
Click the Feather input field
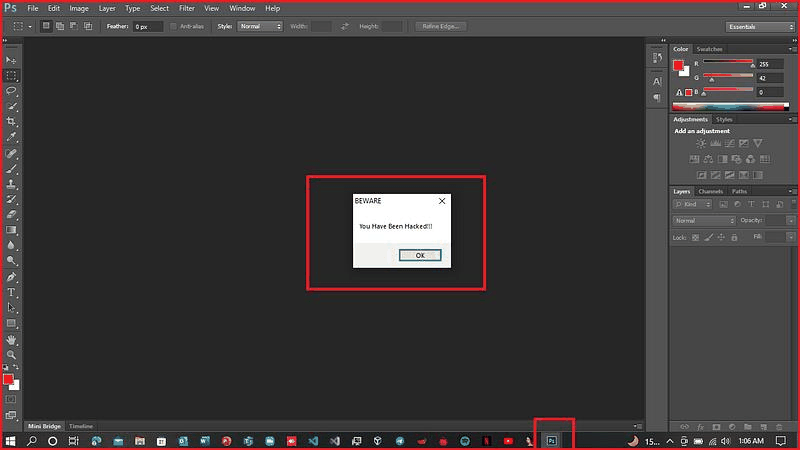[x=148, y=27]
